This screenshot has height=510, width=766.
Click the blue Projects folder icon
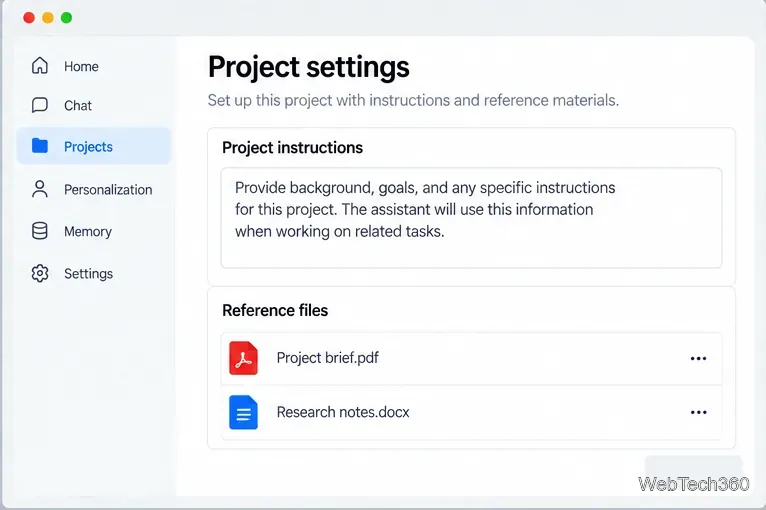point(40,146)
